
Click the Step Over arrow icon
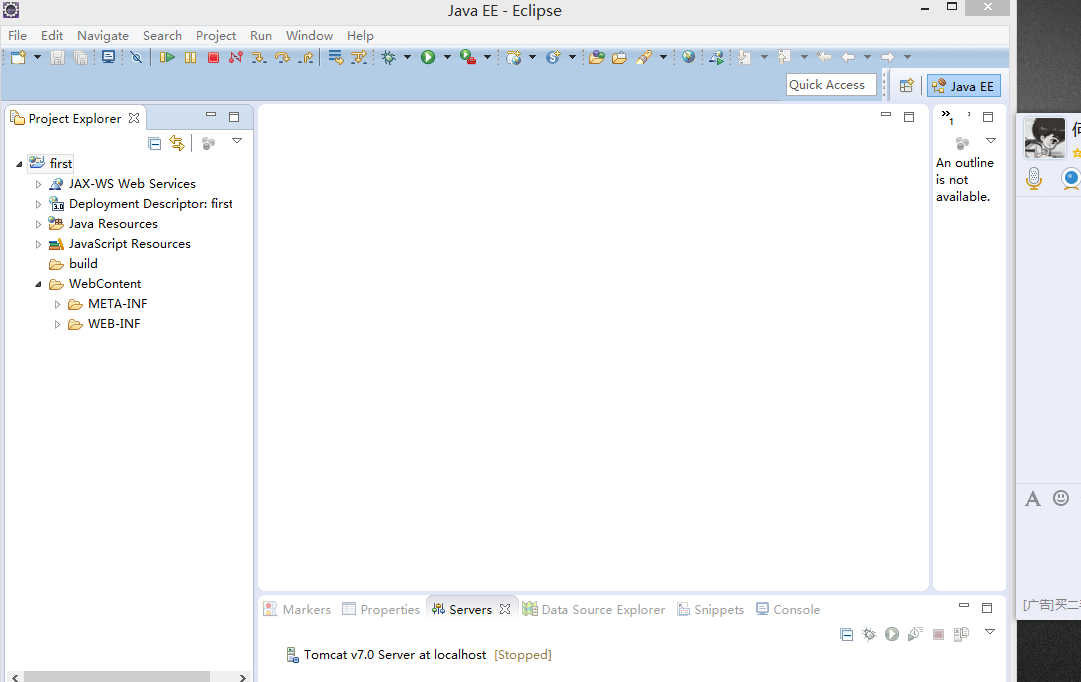[282, 57]
